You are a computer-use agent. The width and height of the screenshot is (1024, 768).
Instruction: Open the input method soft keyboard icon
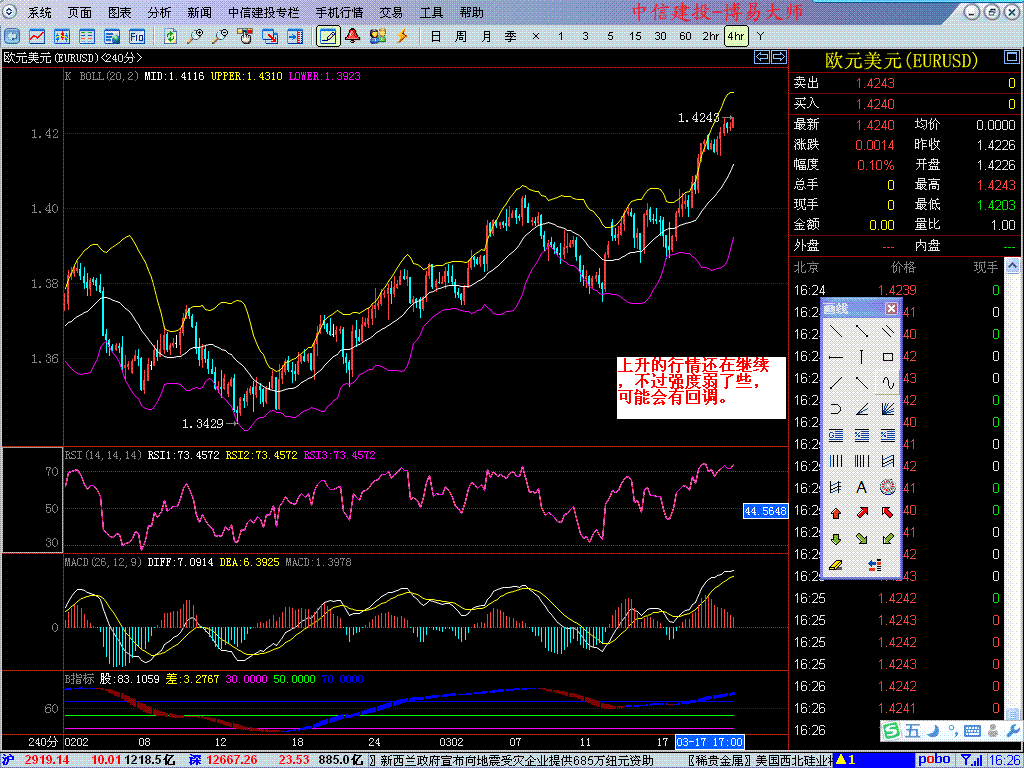[x=971, y=729]
